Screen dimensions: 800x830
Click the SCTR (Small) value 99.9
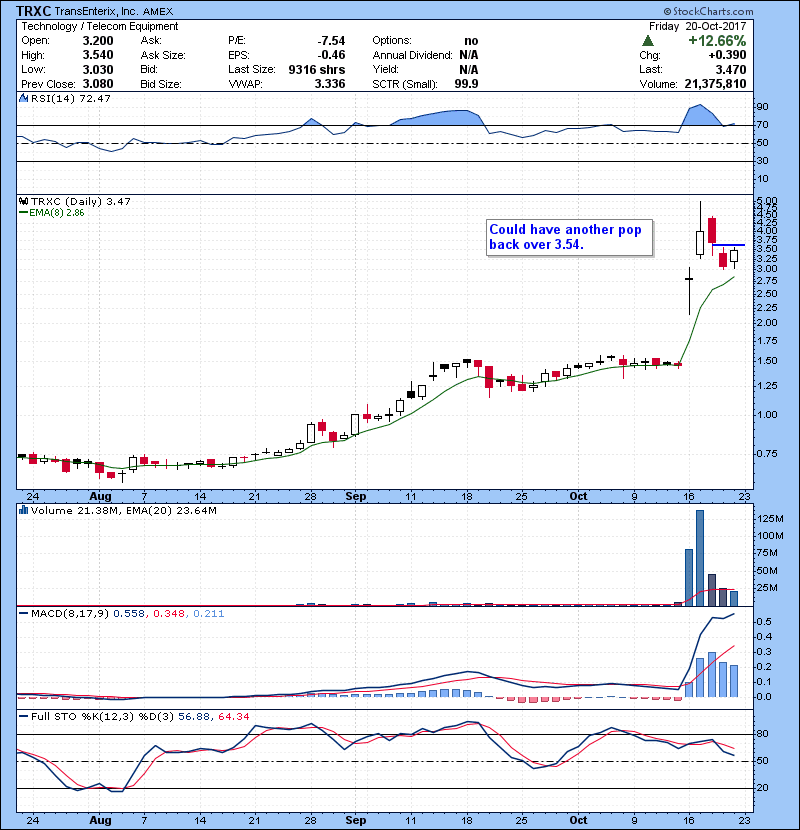pyautogui.click(x=466, y=84)
